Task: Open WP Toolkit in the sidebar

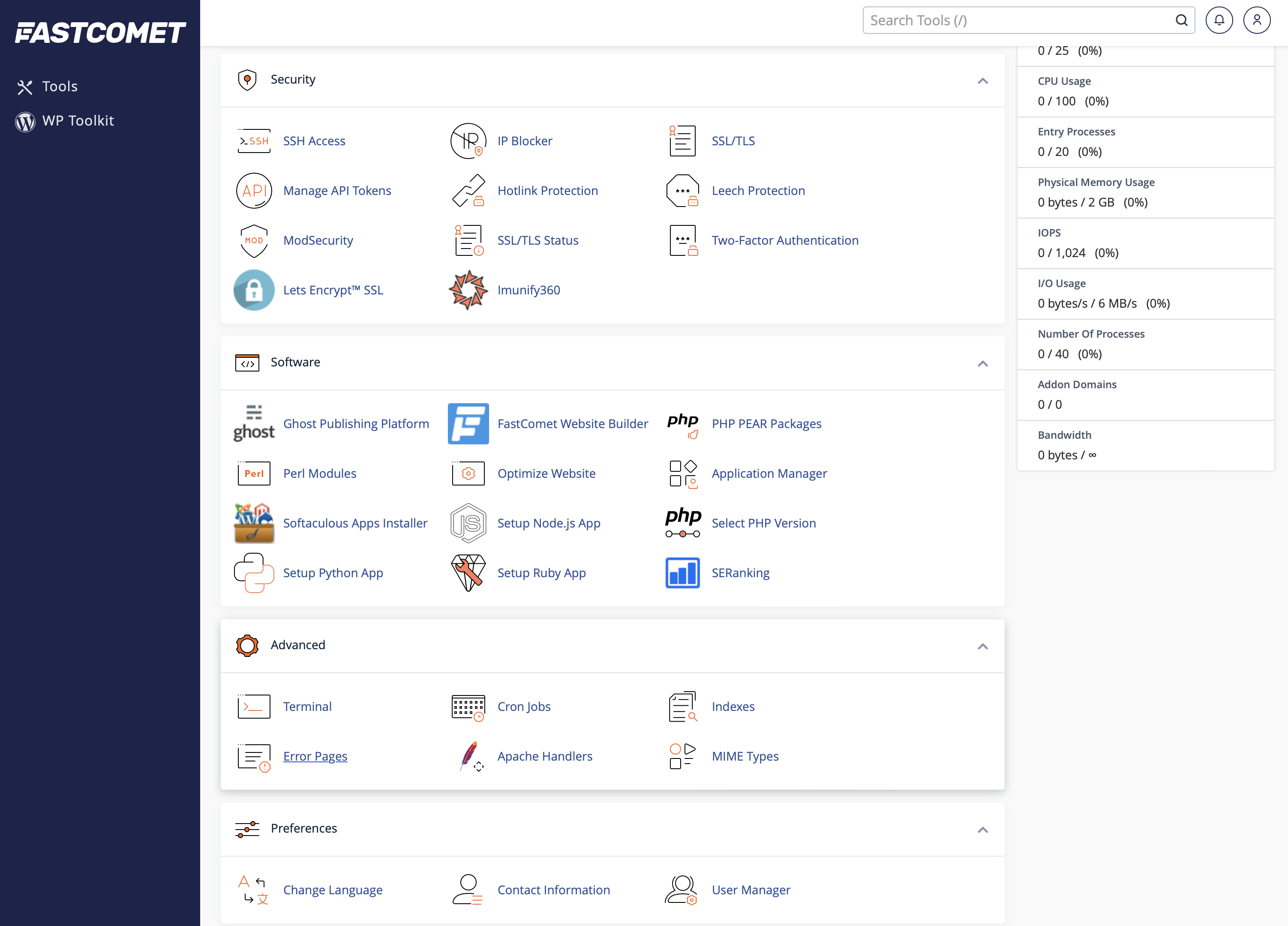Action: coord(78,120)
